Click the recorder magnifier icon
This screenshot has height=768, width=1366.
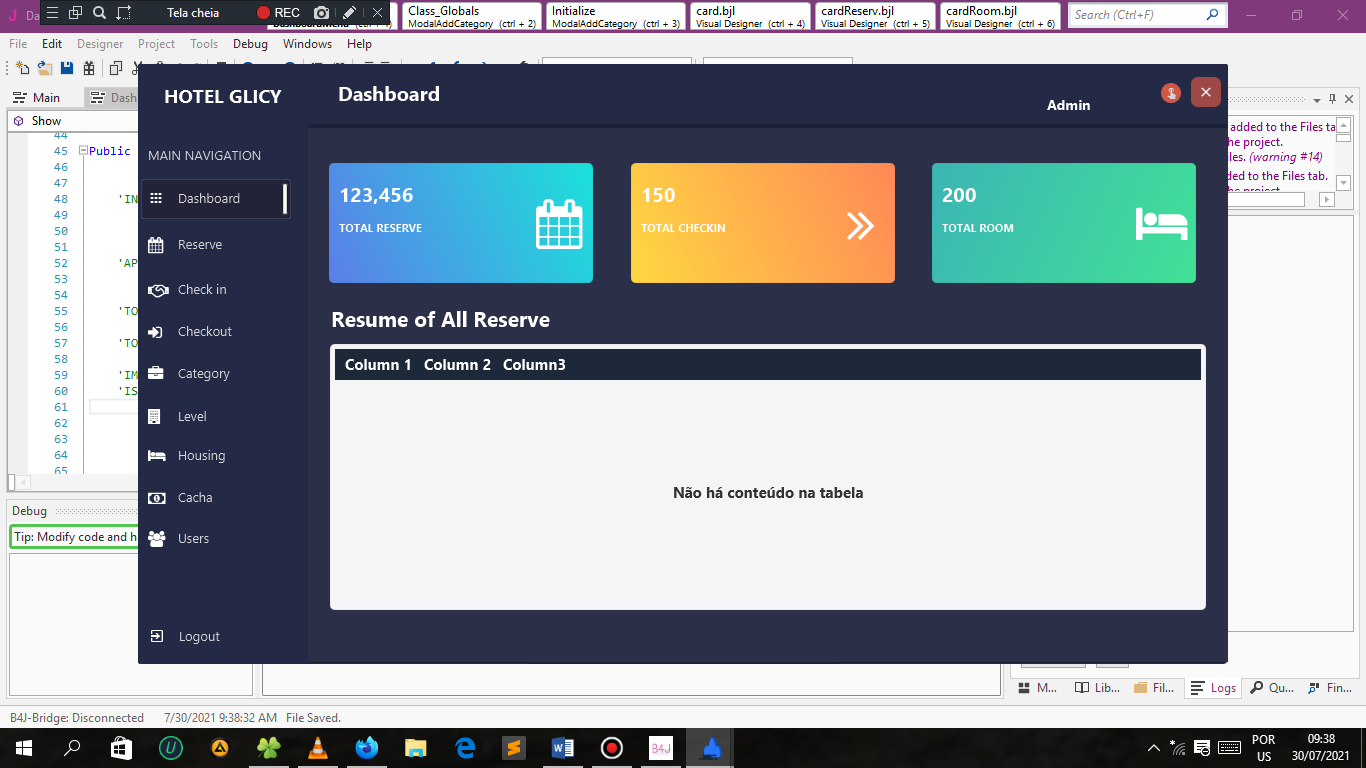point(99,13)
